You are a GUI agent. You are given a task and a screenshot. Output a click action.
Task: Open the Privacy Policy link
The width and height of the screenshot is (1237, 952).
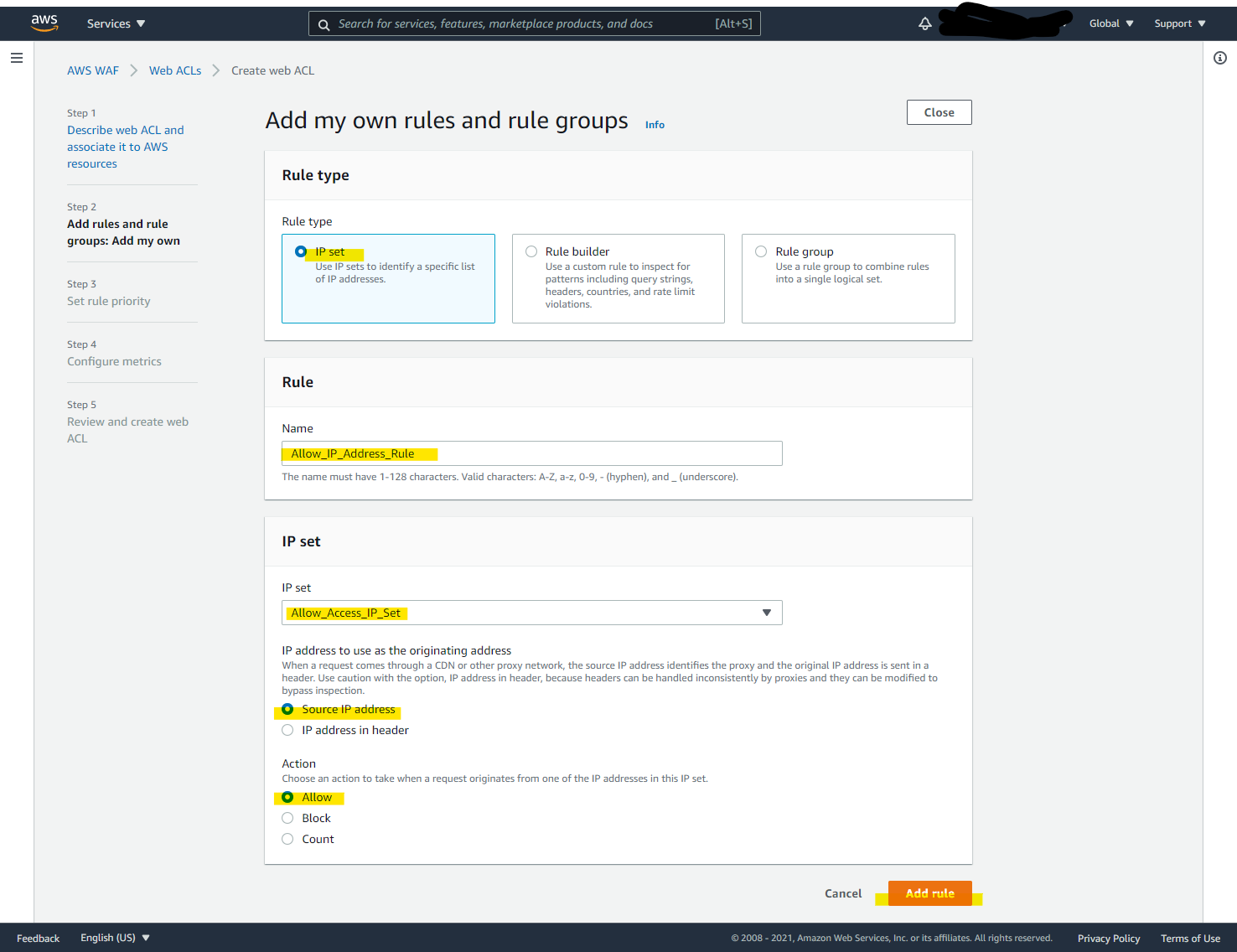[1109, 939]
